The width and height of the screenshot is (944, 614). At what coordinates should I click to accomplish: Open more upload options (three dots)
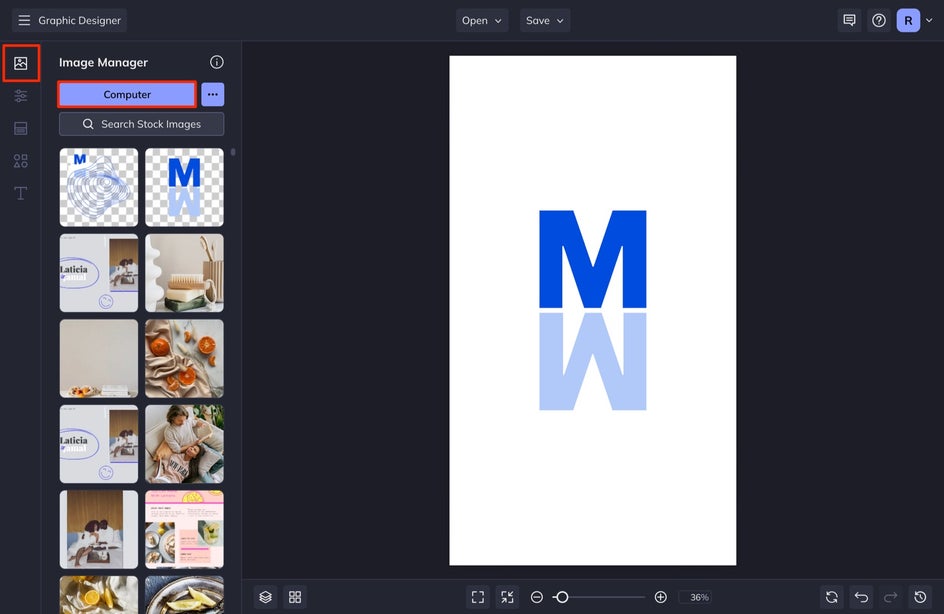(213, 95)
